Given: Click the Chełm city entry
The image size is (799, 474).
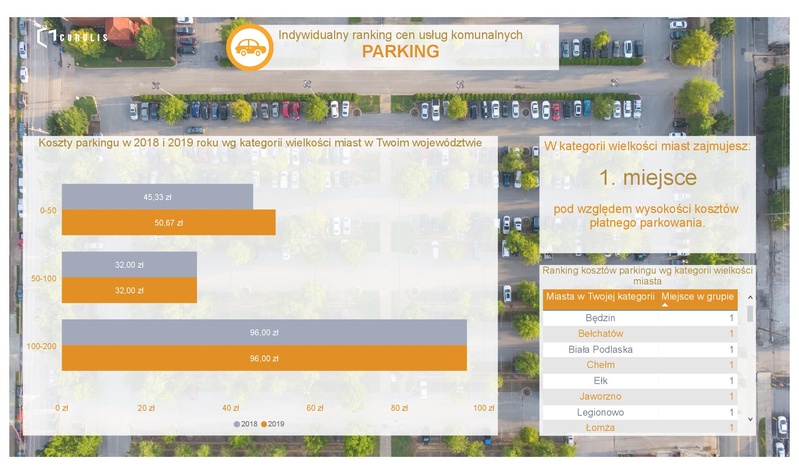Looking at the screenshot, I should [x=600, y=365].
